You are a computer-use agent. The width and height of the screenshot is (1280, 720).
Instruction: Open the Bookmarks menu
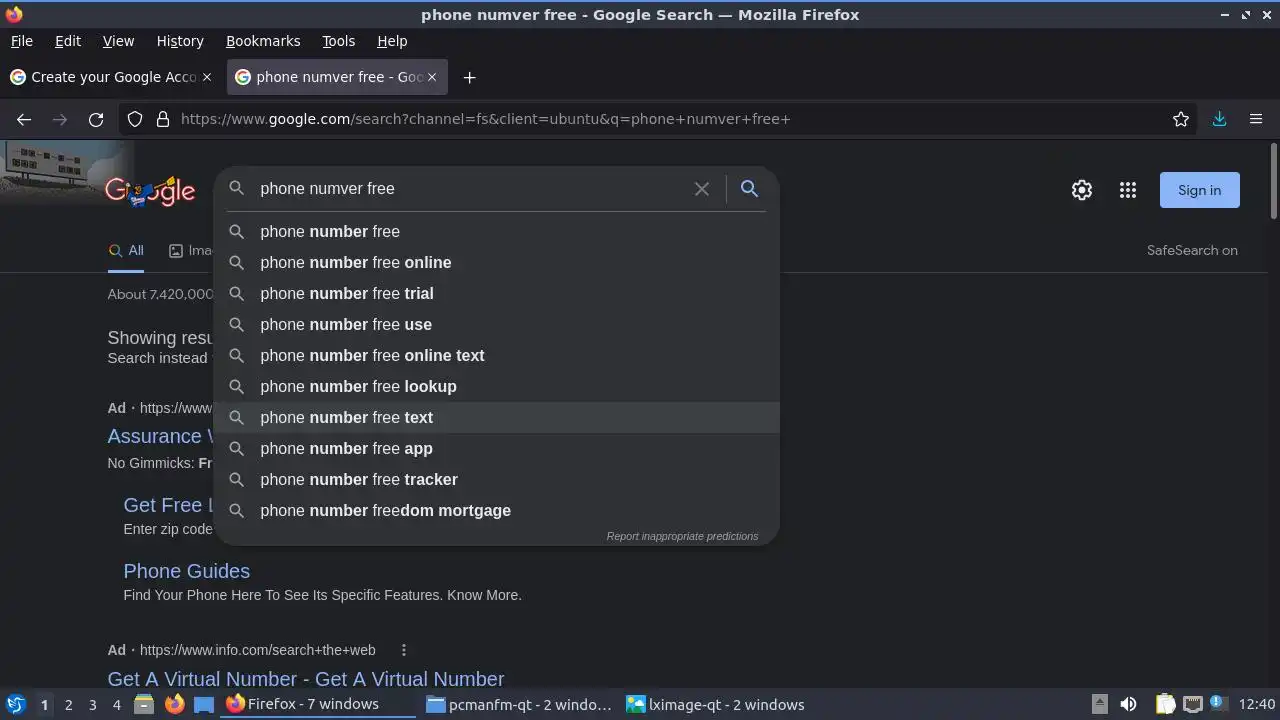coord(263,41)
